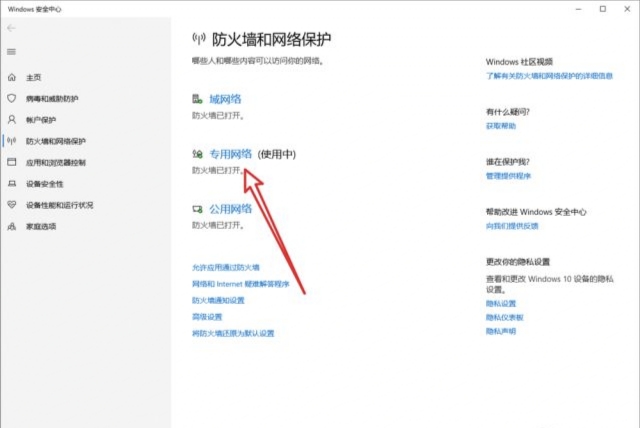Screen dimensions: 640x428
Task: Click firewall status text under 公用网络
Action: click(x=218, y=225)
